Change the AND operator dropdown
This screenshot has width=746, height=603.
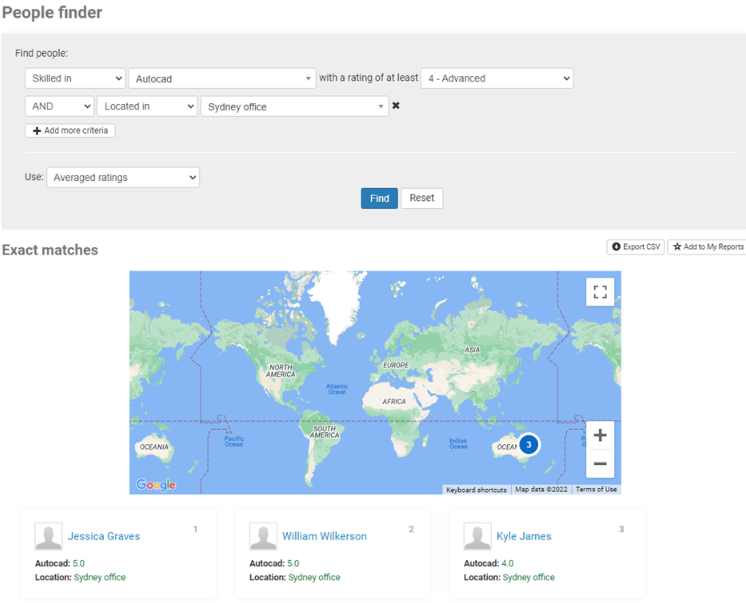pos(59,106)
